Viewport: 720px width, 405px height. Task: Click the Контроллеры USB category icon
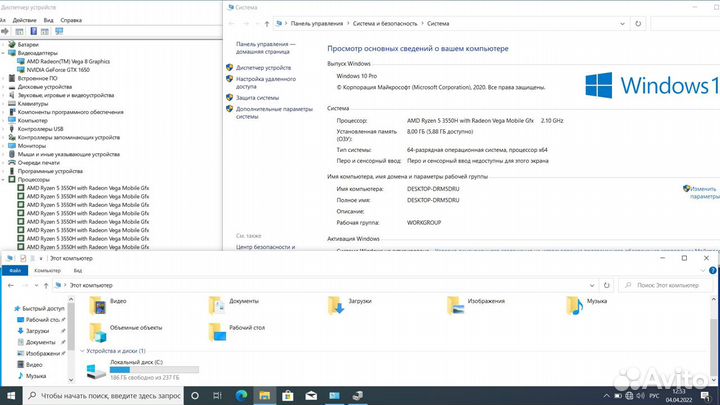(x=12, y=129)
